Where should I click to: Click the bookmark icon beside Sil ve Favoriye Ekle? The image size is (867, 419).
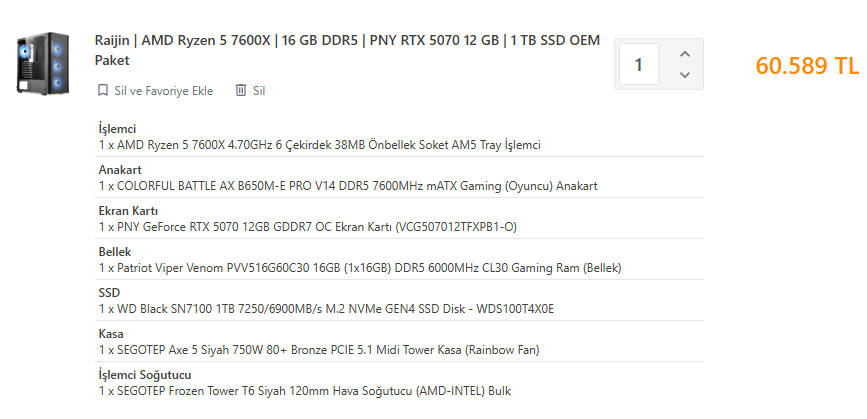point(102,91)
